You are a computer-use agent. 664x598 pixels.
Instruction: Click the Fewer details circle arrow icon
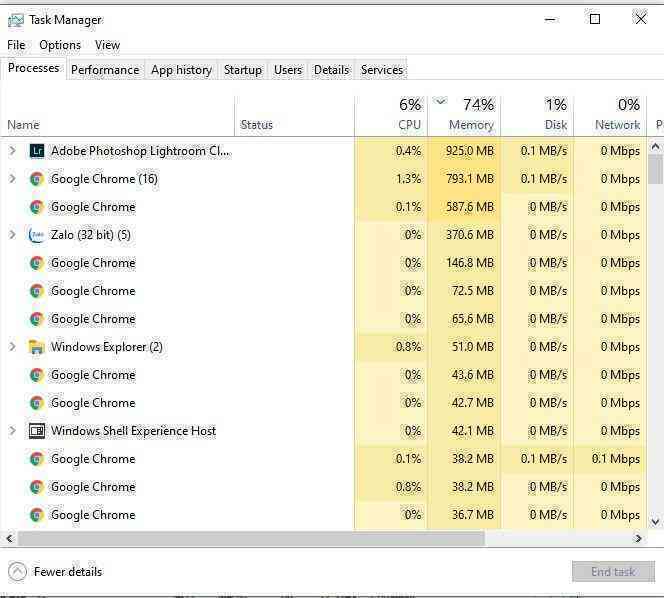[17, 572]
